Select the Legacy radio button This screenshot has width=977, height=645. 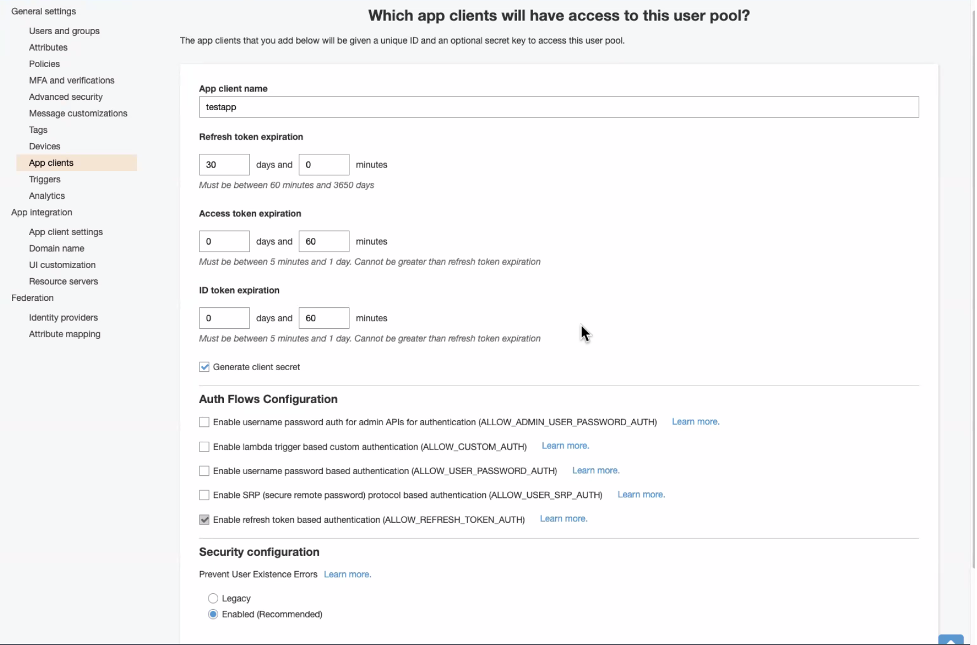coord(213,598)
